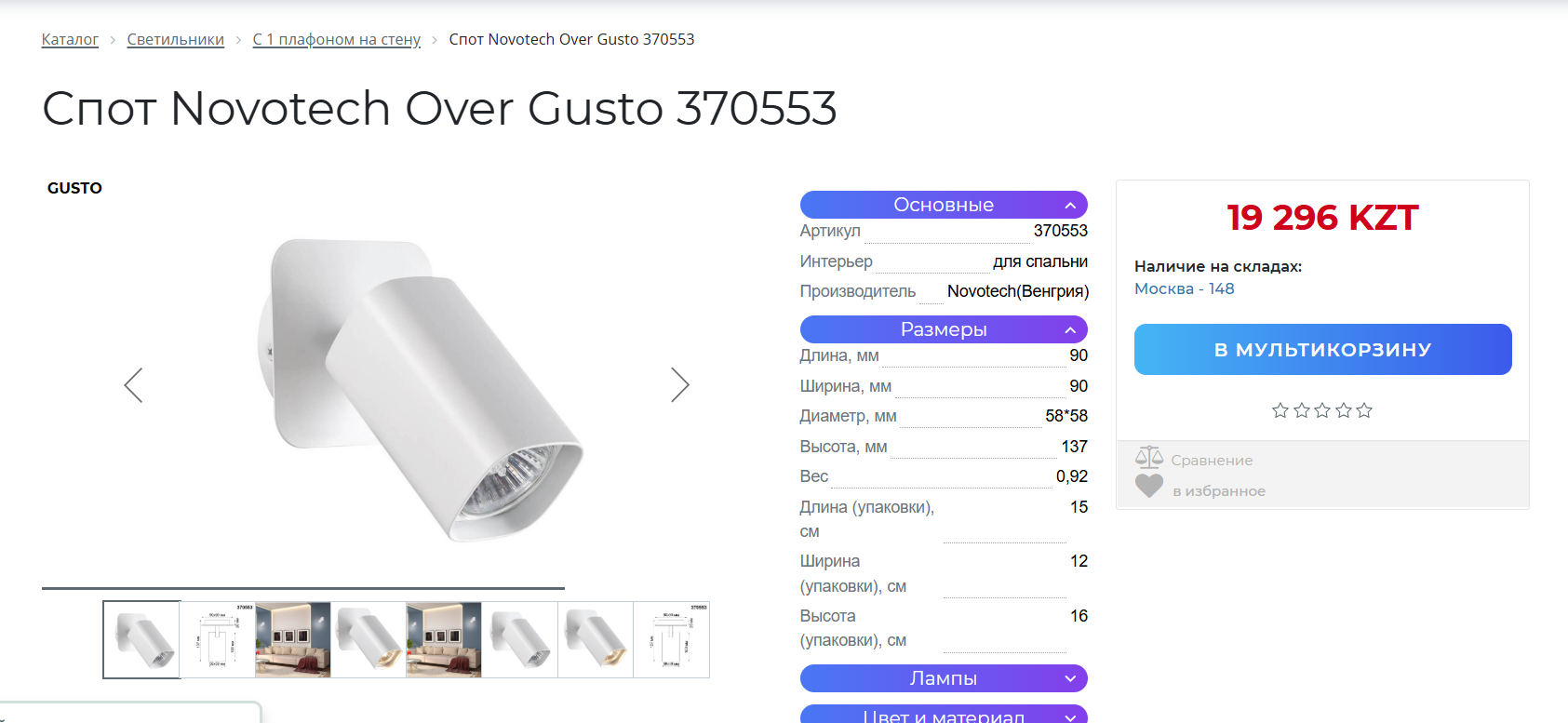Open the Каталог breadcrumb link
The width and height of the screenshot is (1568, 723).
click(x=70, y=39)
